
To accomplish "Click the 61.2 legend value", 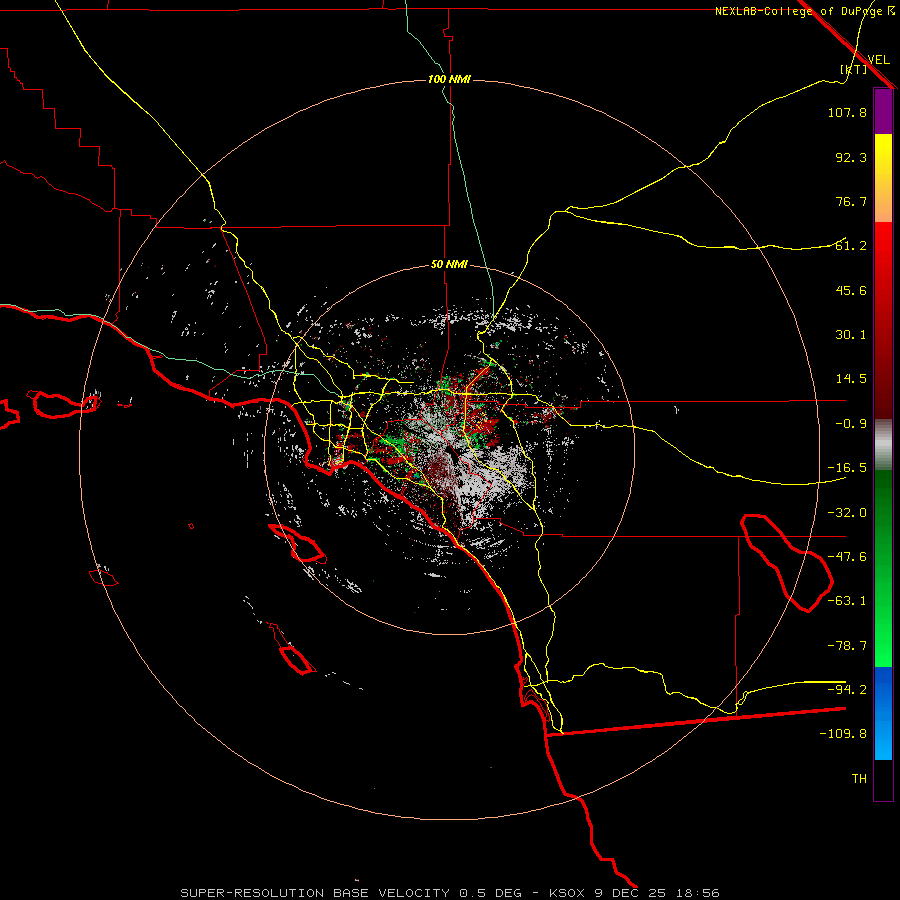I will [x=851, y=246].
